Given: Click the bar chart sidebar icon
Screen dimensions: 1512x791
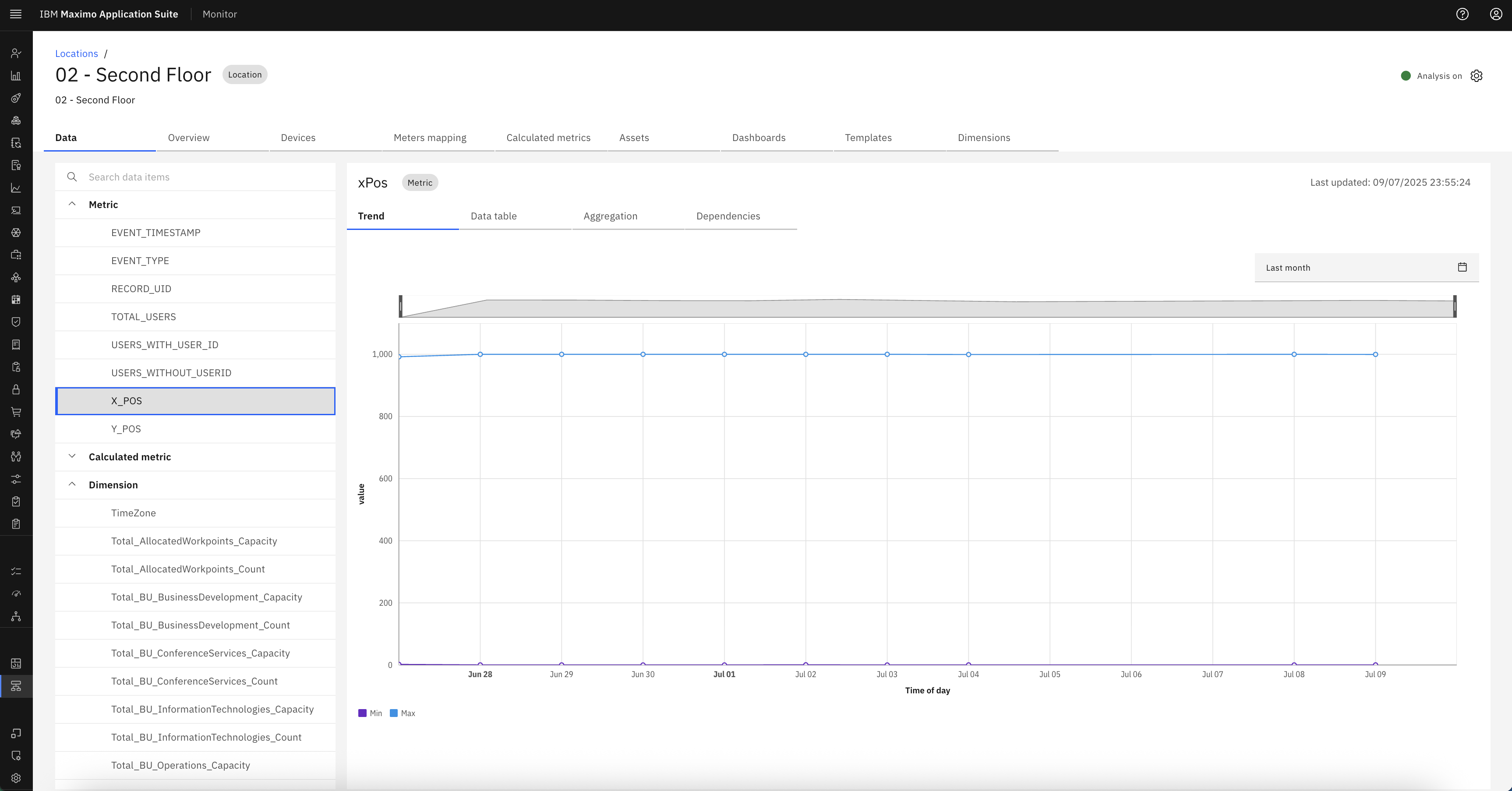Looking at the screenshot, I should (16, 76).
